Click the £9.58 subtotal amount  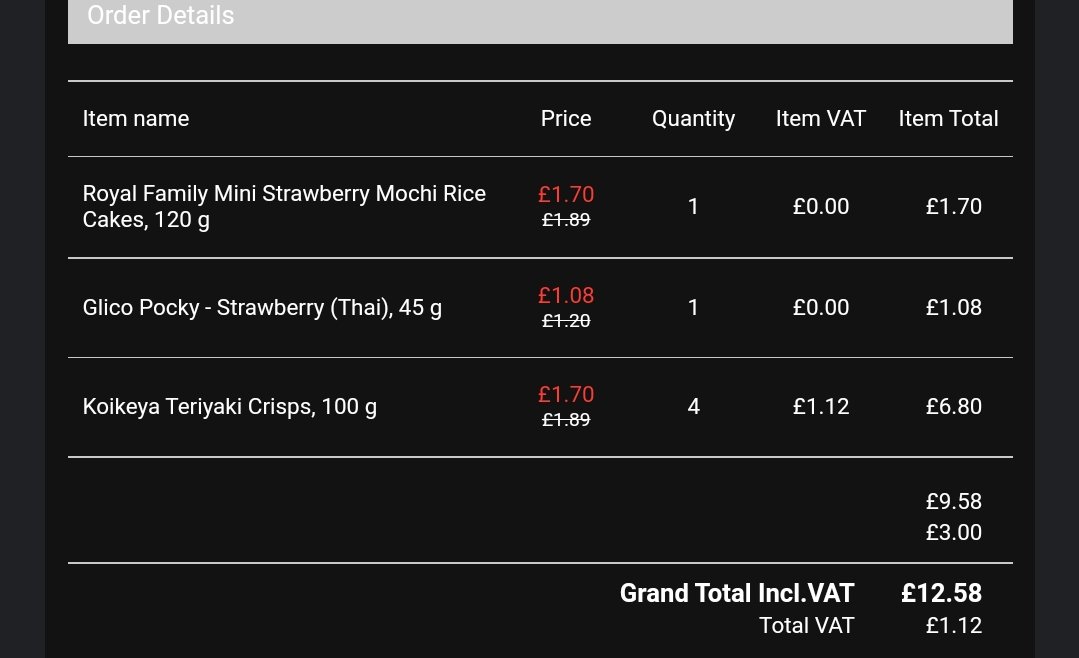(x=954, y=502)
